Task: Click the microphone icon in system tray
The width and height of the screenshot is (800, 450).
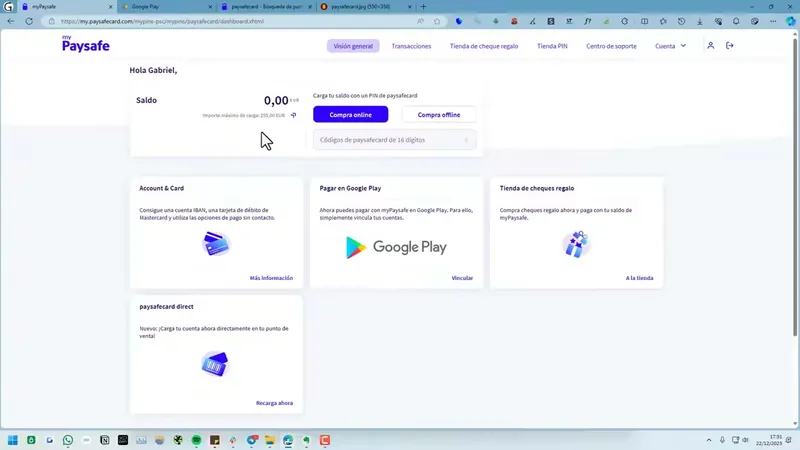Action: pos(722,440)
